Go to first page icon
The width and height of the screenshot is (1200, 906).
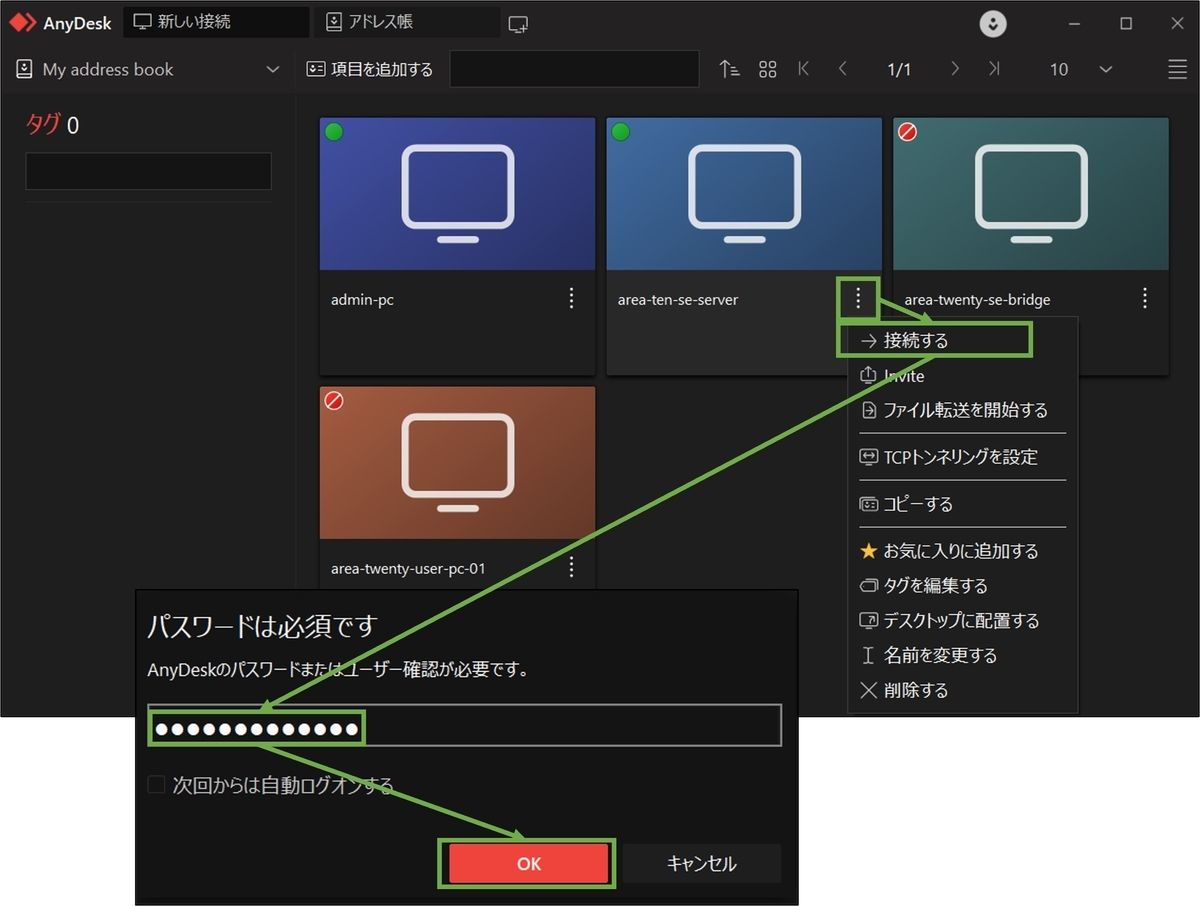[804, 69]
